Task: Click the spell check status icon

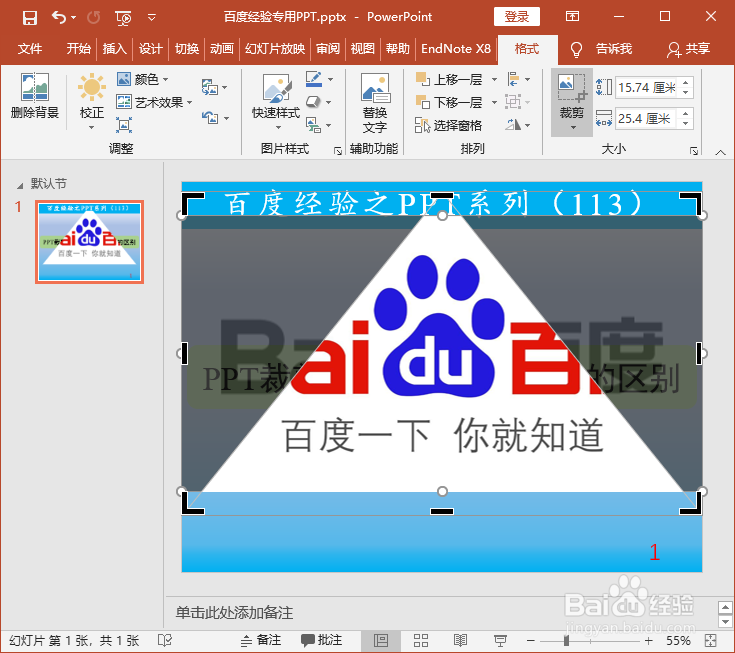Action: point(165,640)
